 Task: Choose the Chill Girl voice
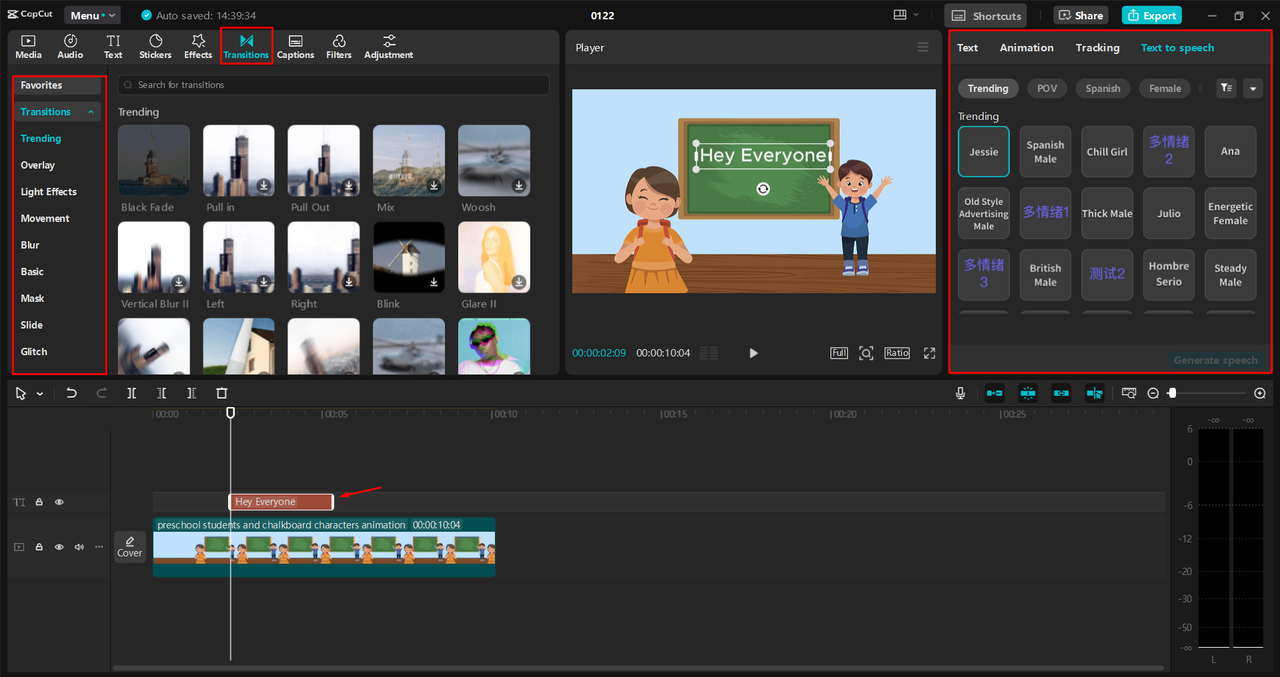pos(1107,152)
